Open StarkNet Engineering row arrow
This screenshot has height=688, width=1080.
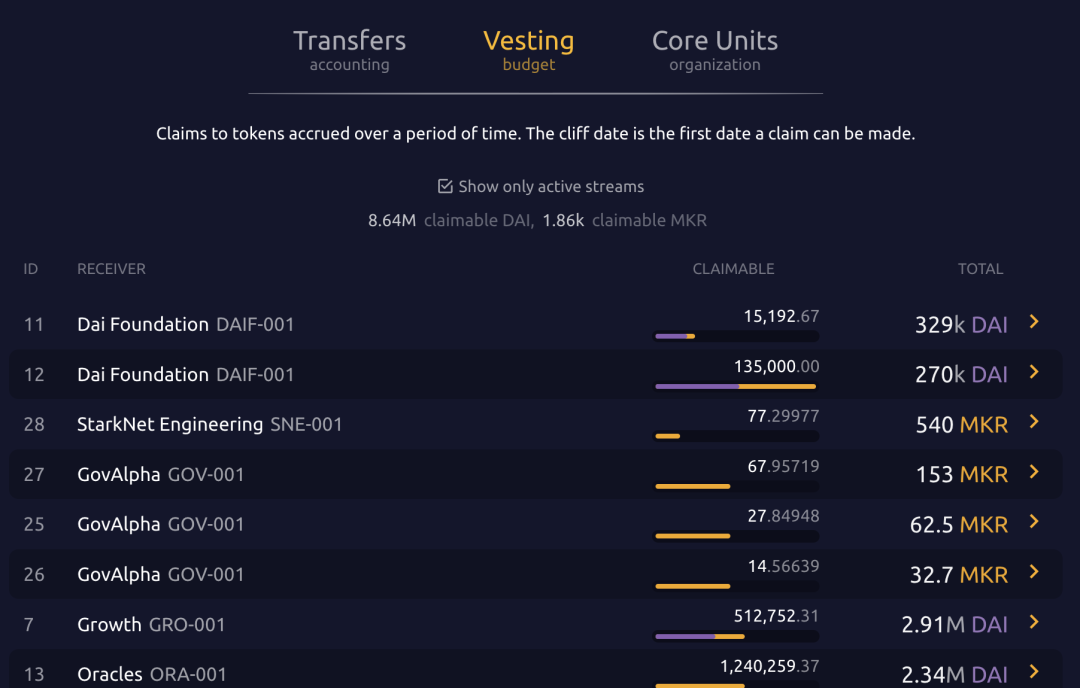[x=1034, y=422]
